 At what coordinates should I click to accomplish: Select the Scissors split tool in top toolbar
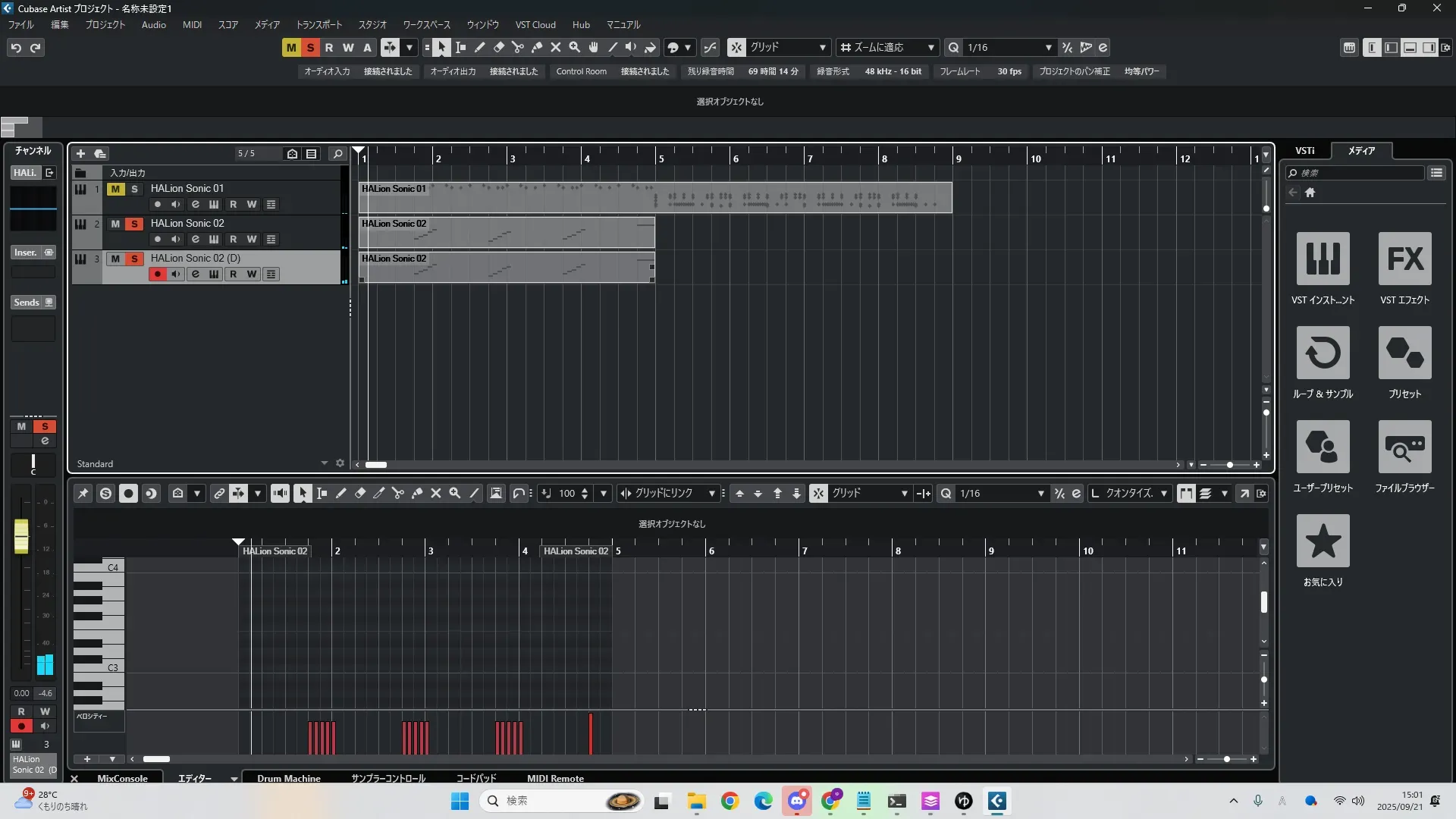point(518,48)
